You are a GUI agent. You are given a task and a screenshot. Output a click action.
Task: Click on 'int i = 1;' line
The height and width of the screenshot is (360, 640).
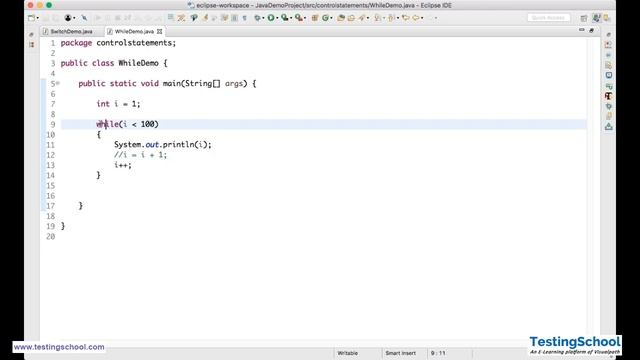pyautogui.click(x=118, y=104)
